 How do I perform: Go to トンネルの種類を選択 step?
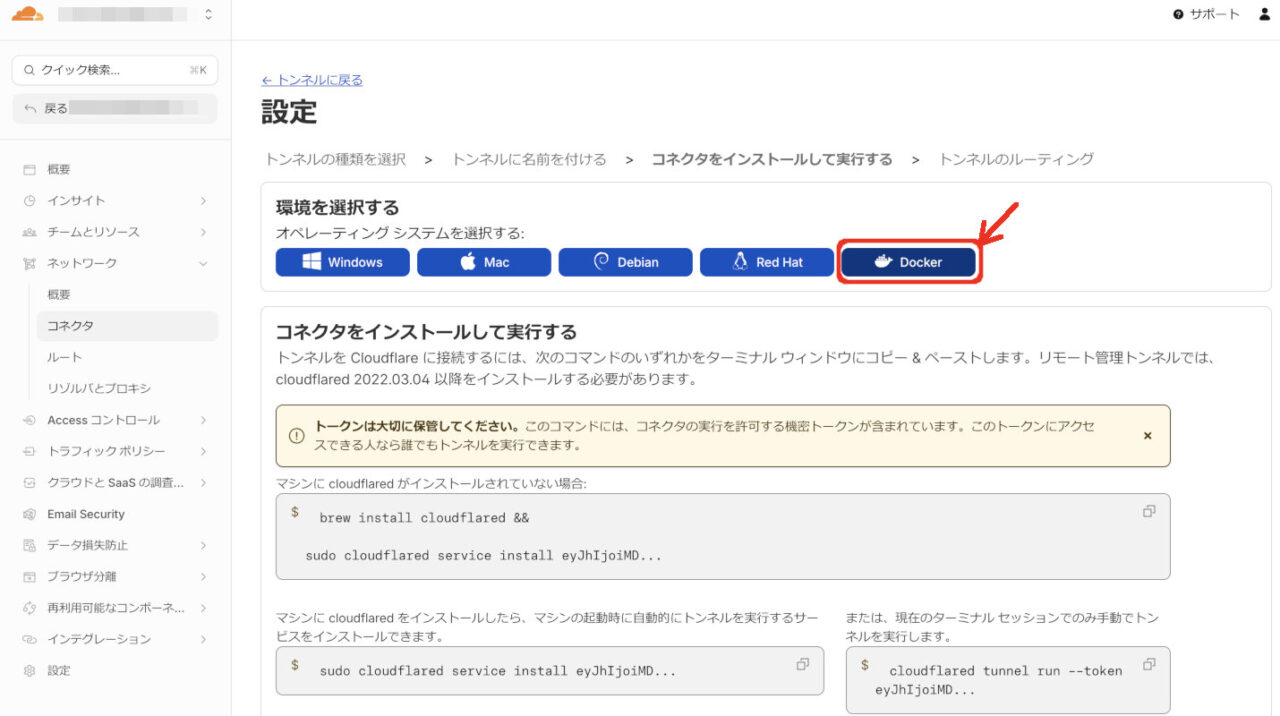(335, 159)
